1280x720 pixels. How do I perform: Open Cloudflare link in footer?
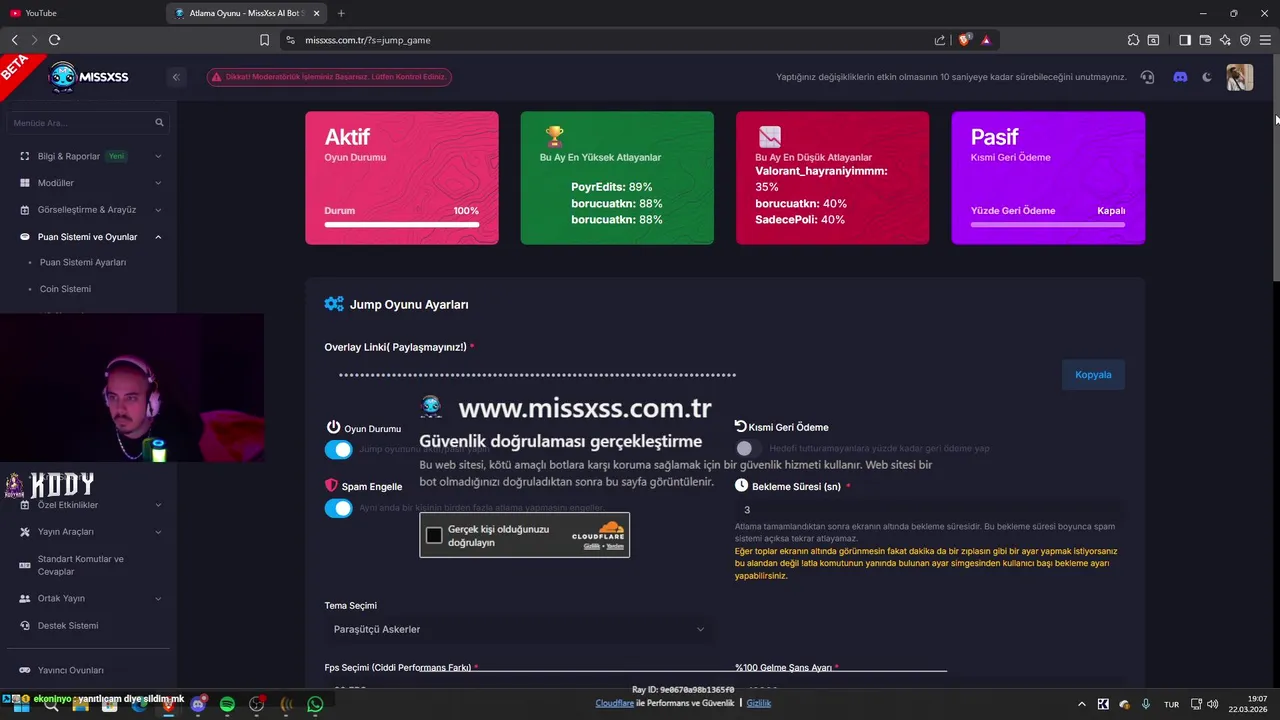[x=615, y=703]
